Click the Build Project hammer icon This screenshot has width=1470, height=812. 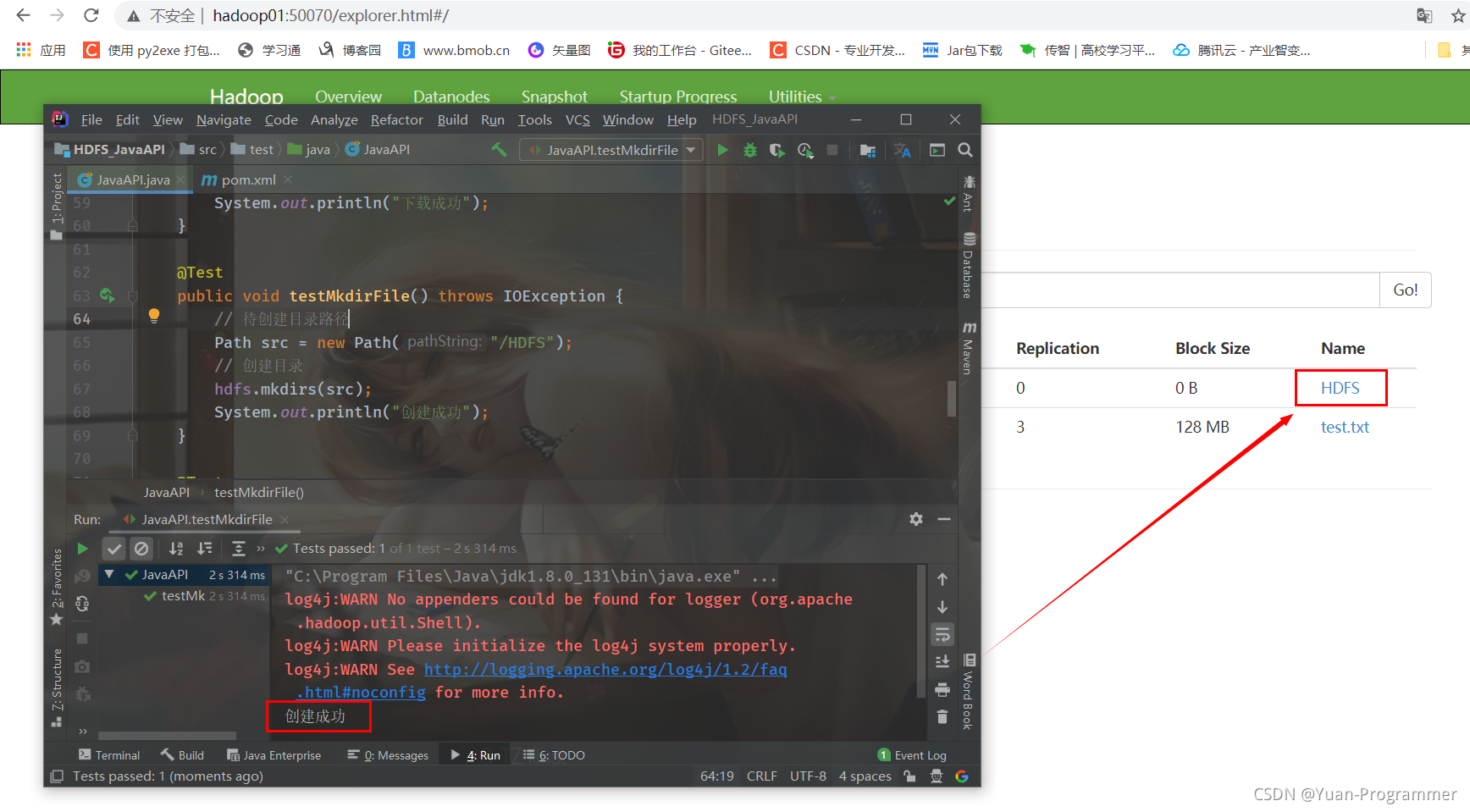click(x=500, y=149)
